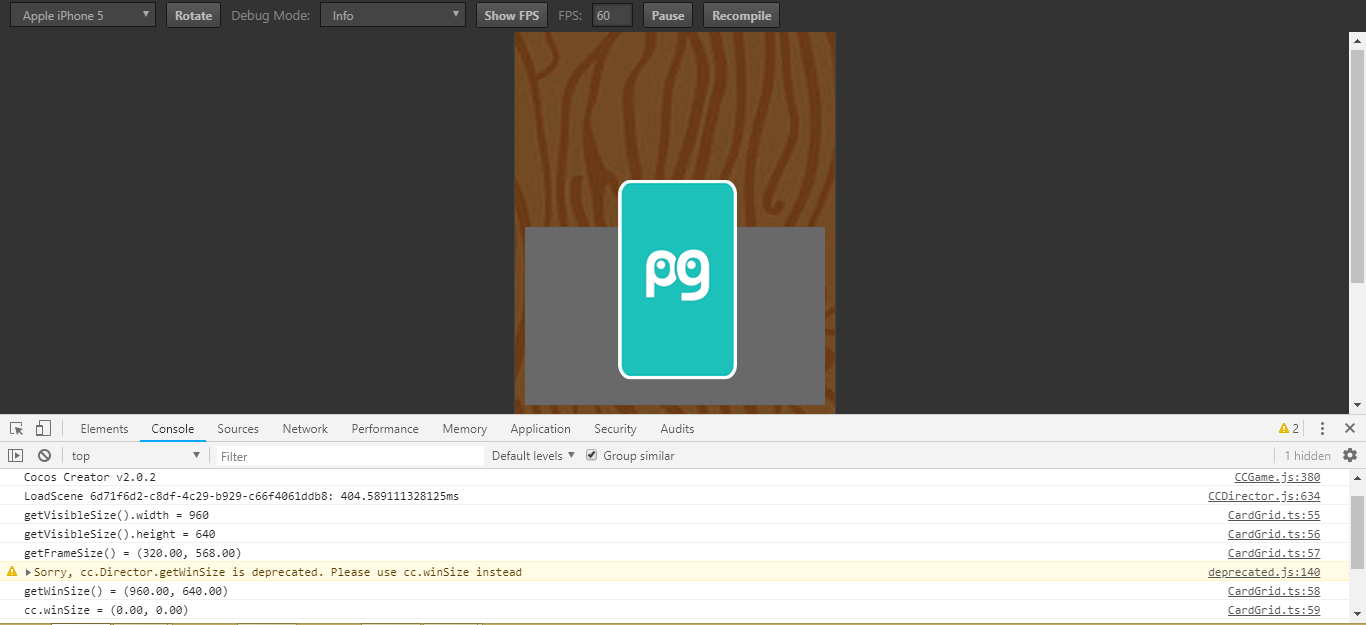Open the Debug Mode Info dropdown

click(393, 16)
